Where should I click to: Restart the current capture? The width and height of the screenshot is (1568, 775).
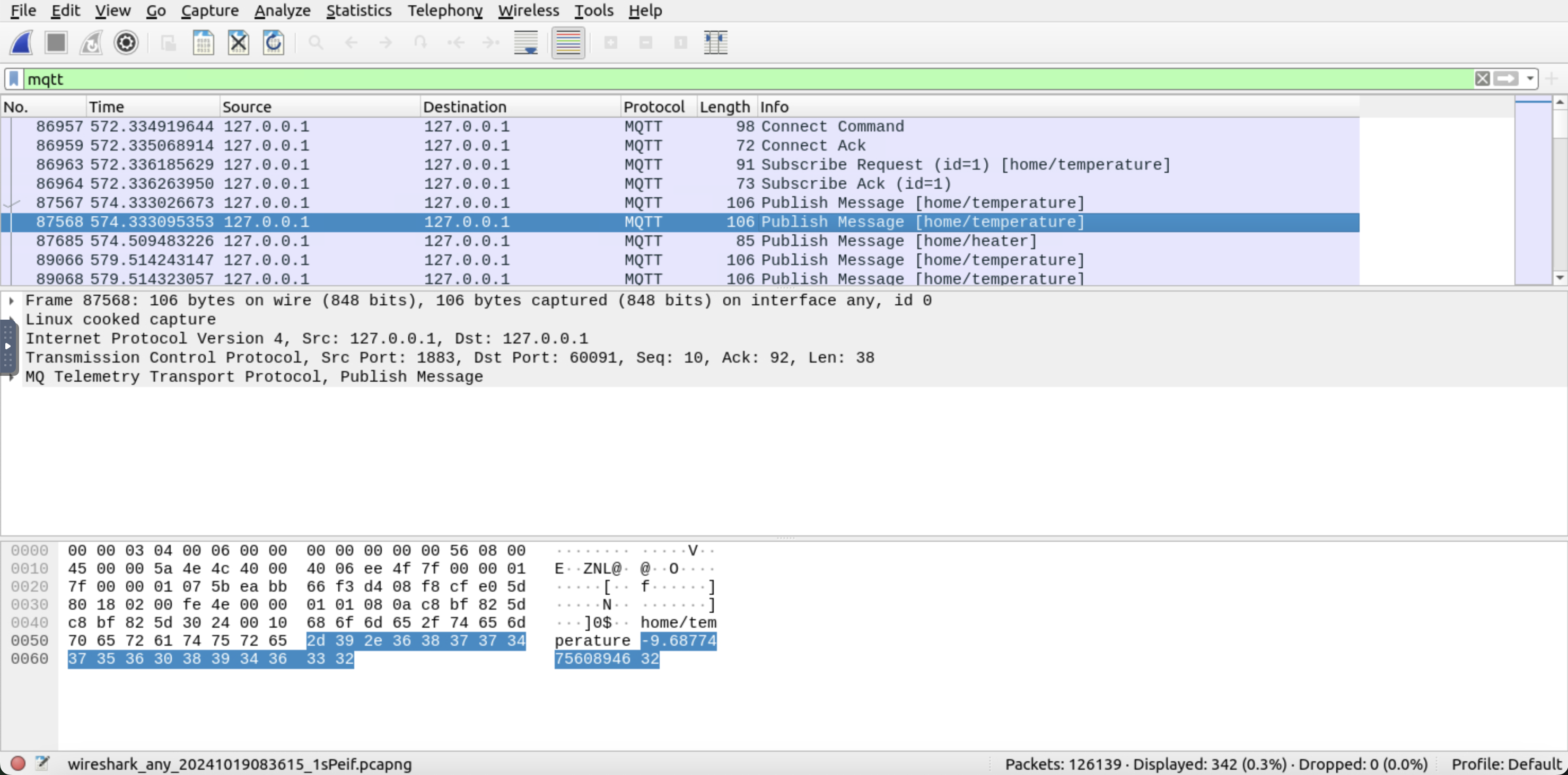coord(91,42)
